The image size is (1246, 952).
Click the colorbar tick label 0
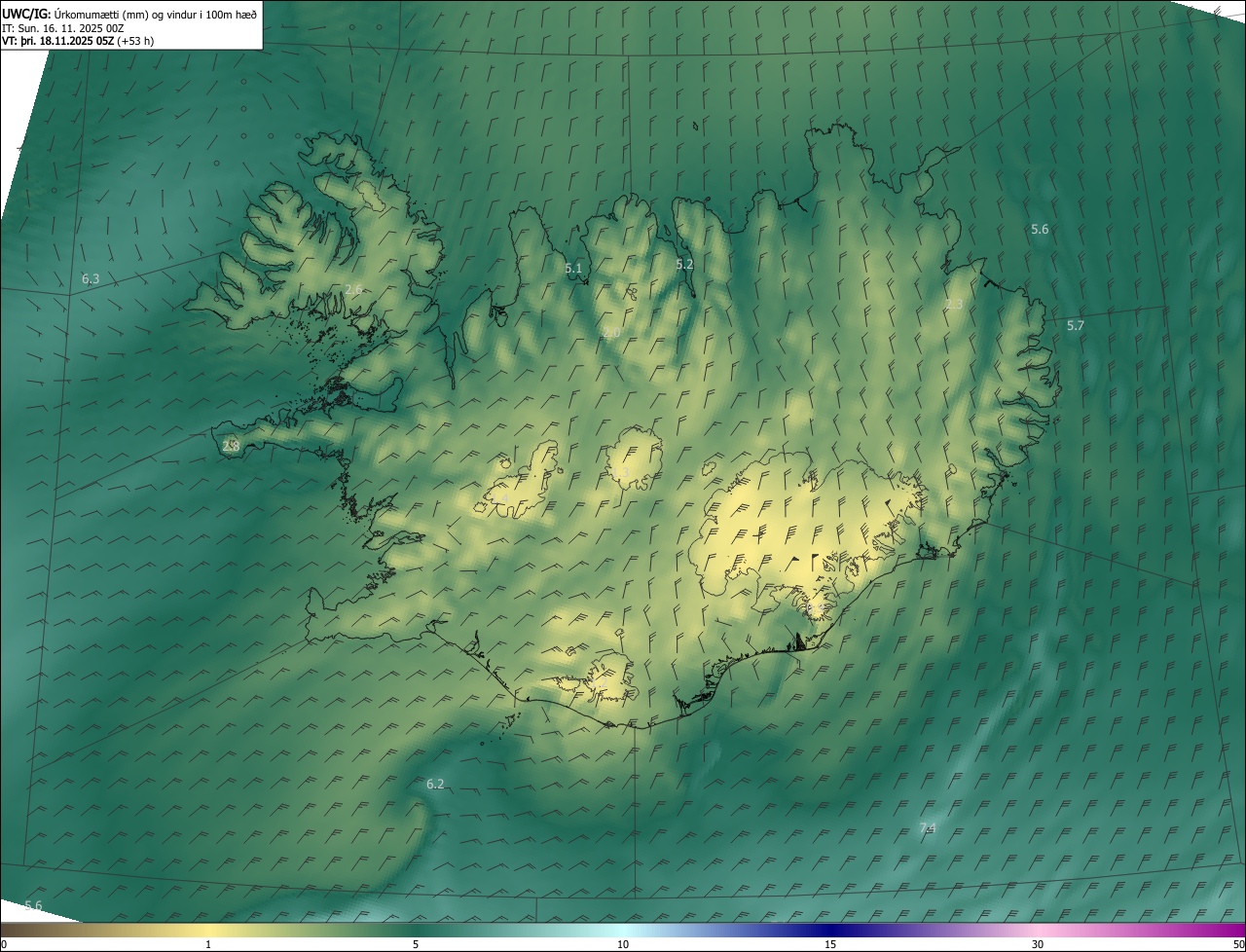3,944
